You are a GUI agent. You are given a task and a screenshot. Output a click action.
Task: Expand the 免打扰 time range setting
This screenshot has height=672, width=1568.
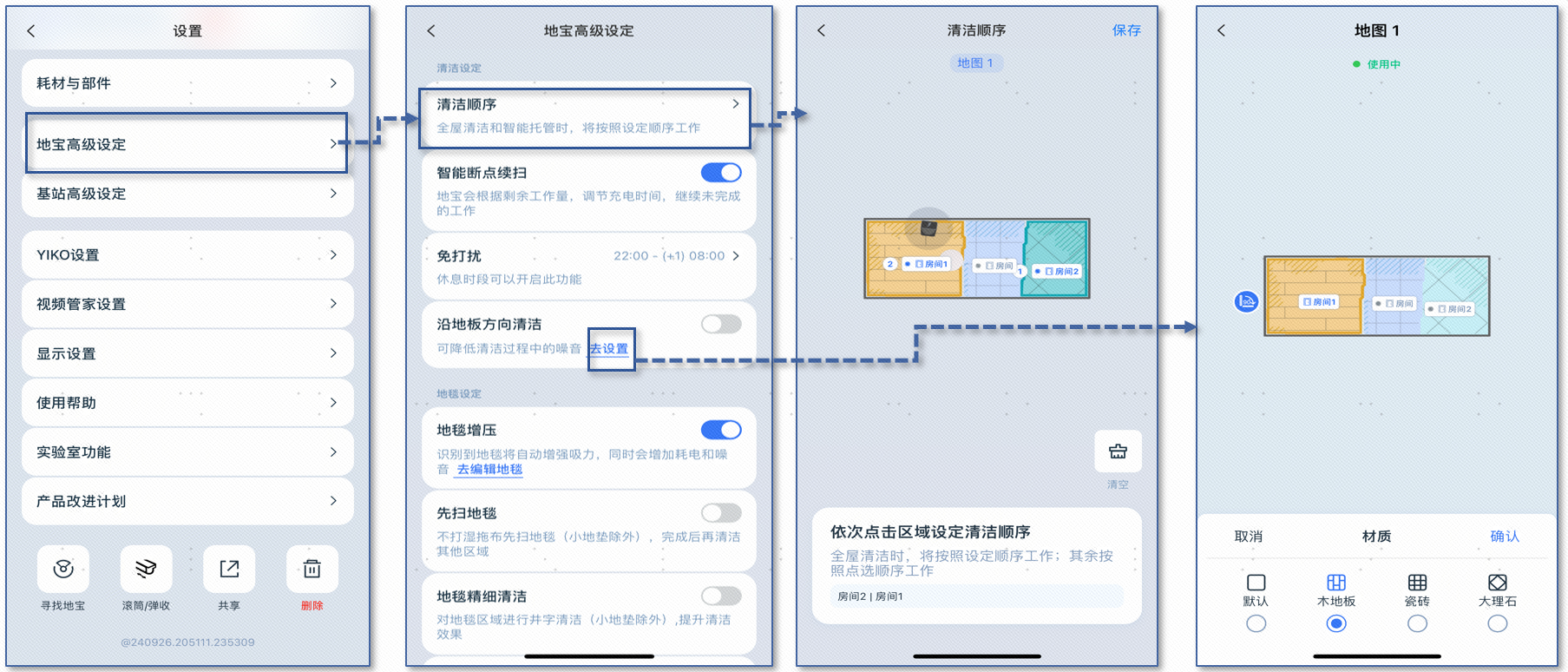pos(676,256)
